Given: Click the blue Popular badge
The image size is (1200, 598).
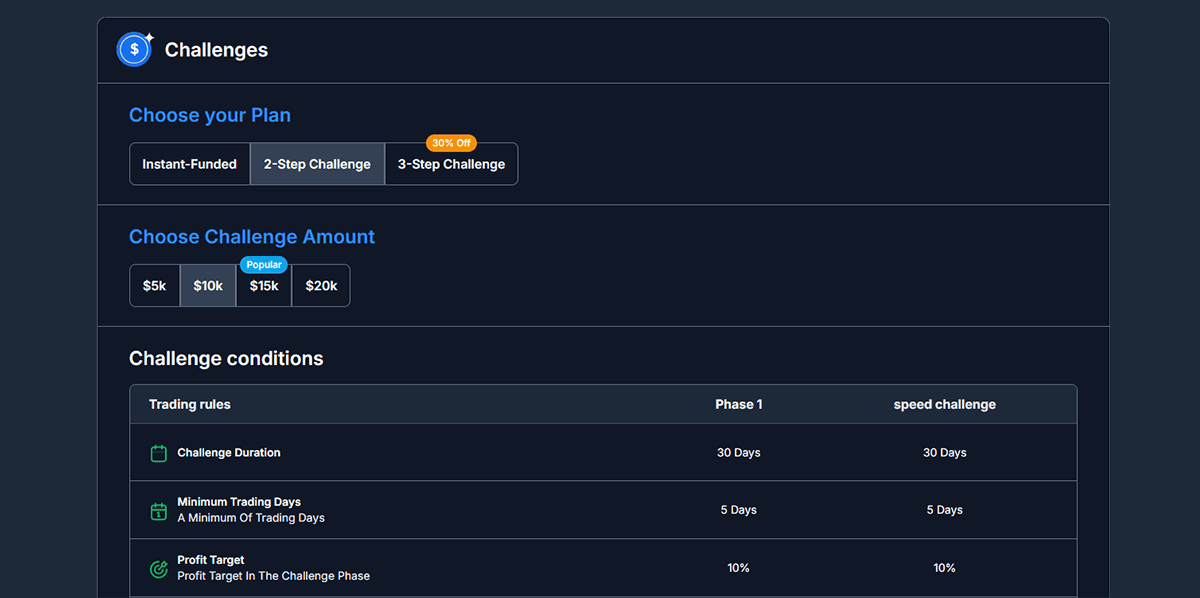Looking at the screenshot, I should 263,265.
